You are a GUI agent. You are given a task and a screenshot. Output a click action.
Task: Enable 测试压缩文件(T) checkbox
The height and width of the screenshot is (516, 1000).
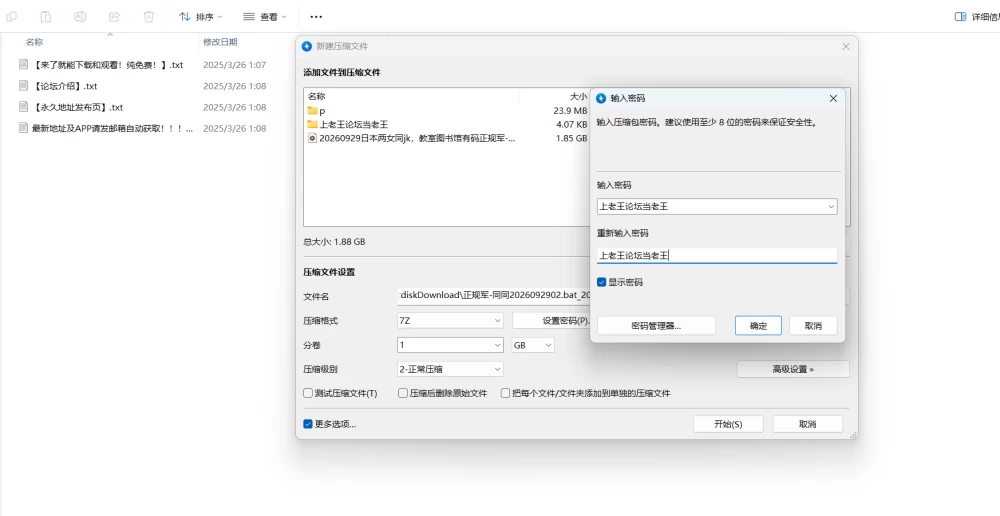[x=308, y=394]
